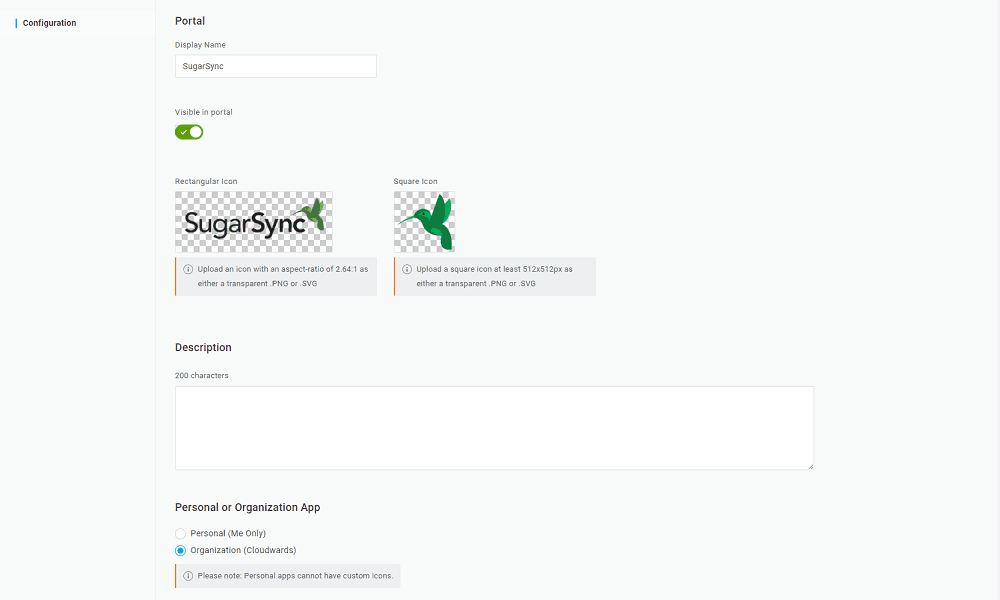The image size is (1000, 600).
Task: Click the '200 characters' label
Action: pyautogui.click(x=202, y=376)
